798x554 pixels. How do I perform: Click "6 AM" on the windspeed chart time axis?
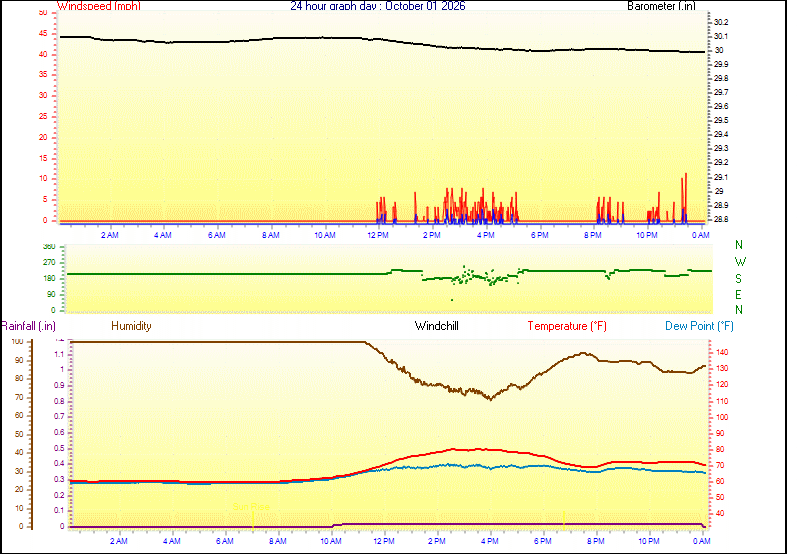coord(217,235)
